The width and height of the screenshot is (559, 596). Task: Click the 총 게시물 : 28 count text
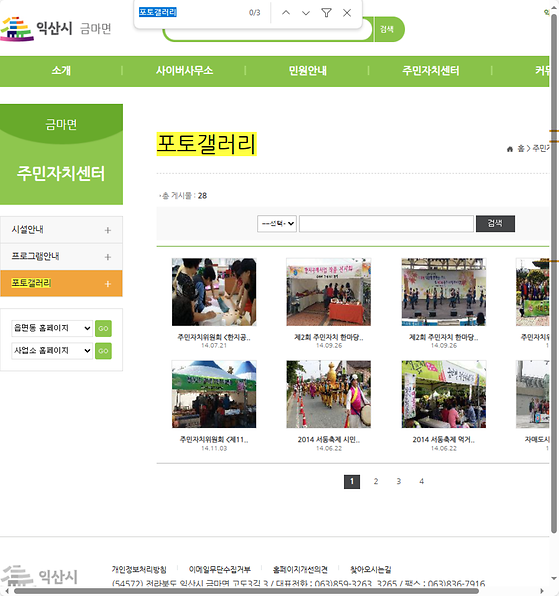coord(184,196)
